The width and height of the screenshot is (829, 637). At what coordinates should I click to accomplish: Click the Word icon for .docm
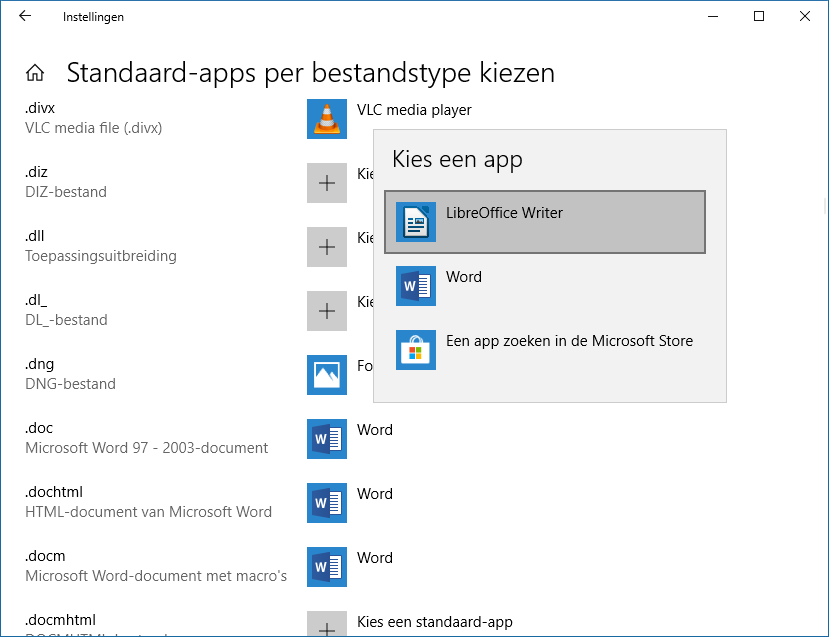[x=327, y=567]
